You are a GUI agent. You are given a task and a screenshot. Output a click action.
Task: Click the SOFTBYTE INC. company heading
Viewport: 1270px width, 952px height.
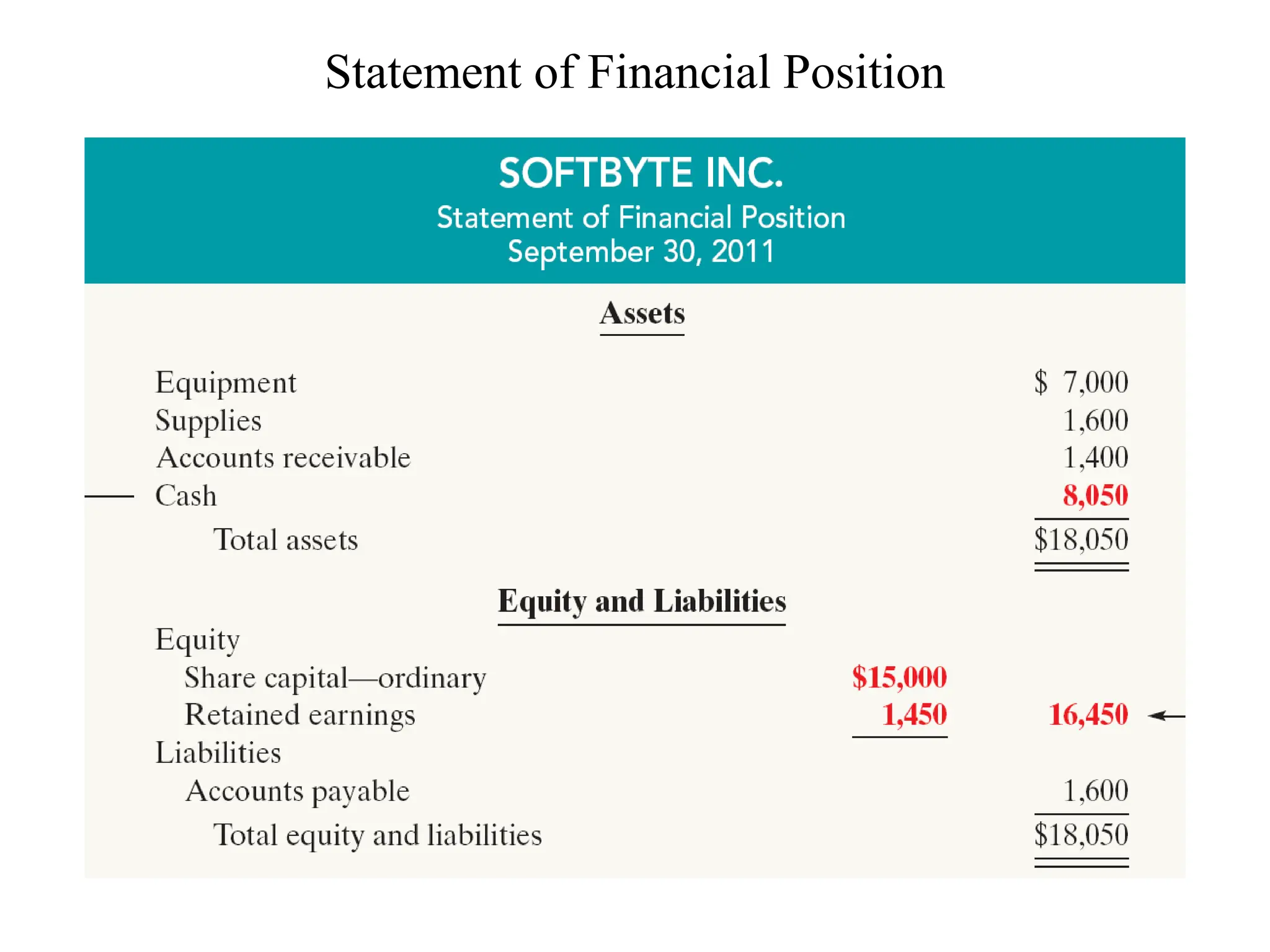click(641, 173)
